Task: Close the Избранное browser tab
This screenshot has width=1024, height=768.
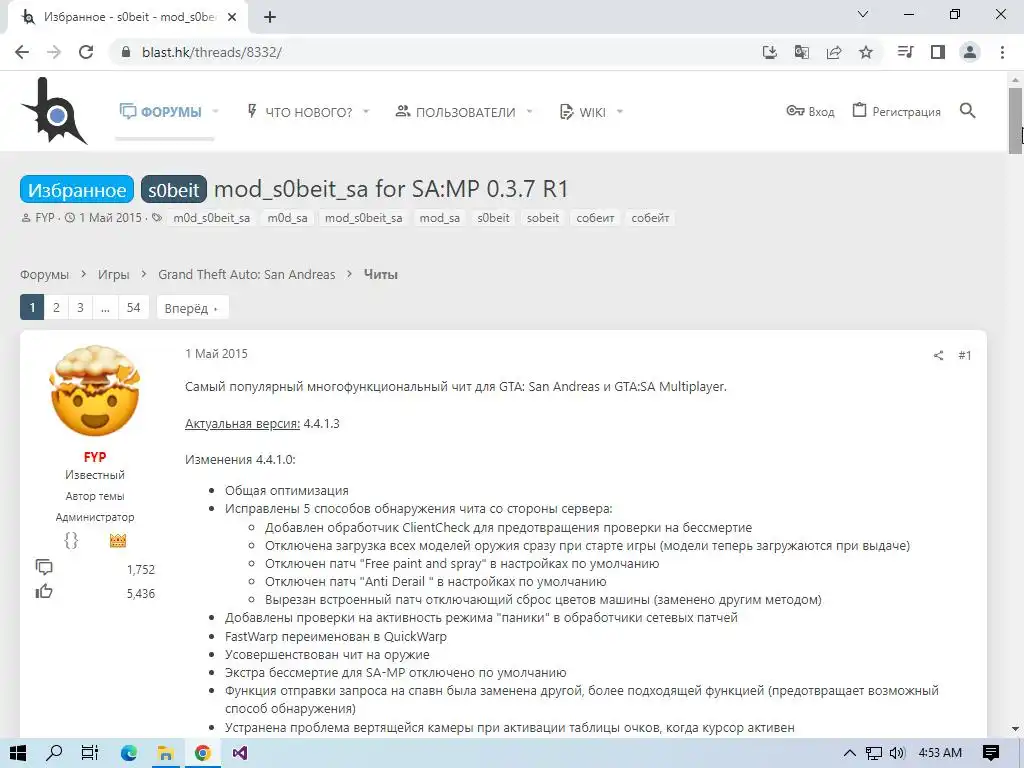Action: [232, 17]
